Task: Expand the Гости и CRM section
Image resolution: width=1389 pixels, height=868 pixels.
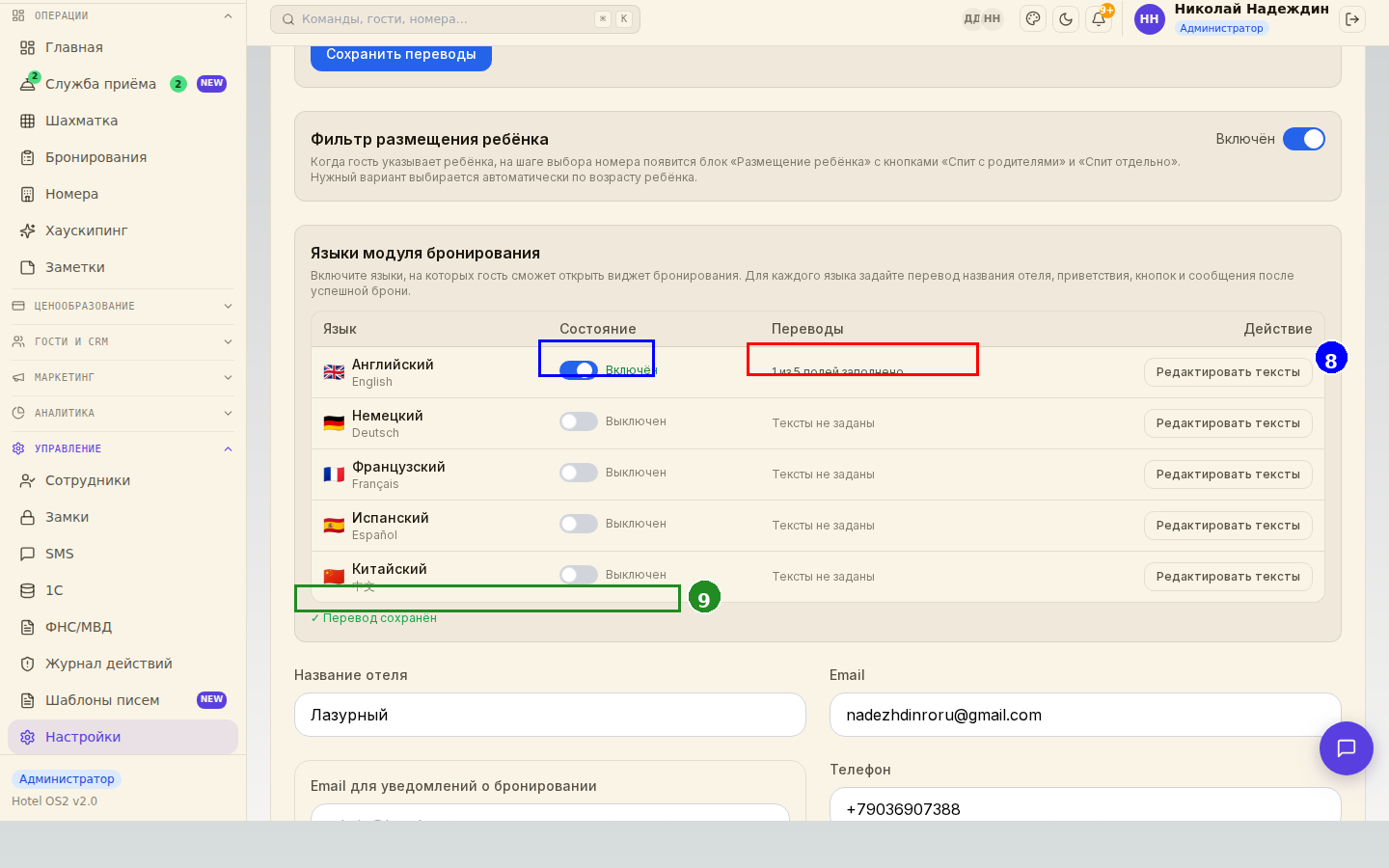Action: (123, 341)
